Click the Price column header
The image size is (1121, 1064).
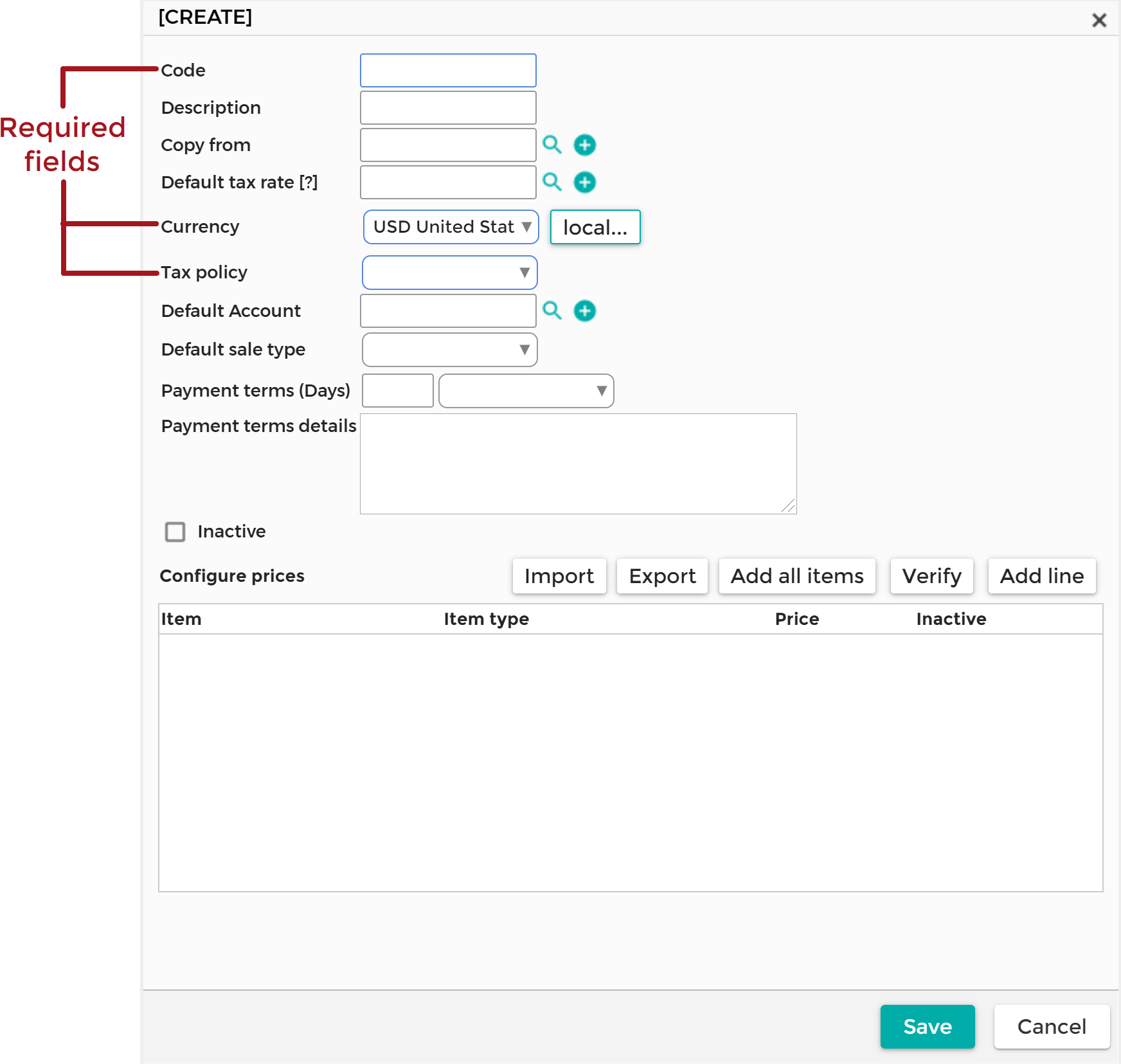coord(797,619)
